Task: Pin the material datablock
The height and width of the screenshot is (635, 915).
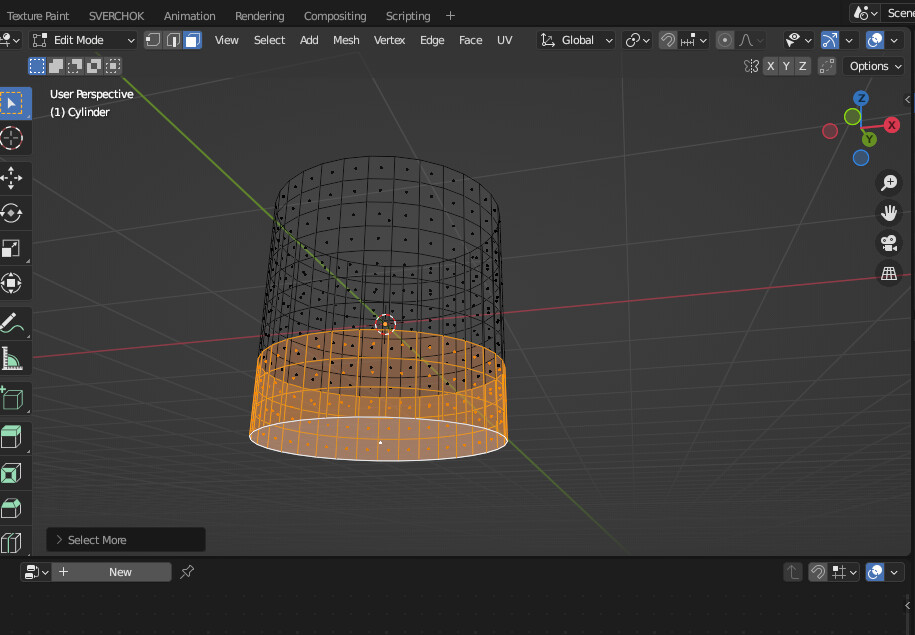Action: pos(187,571)
